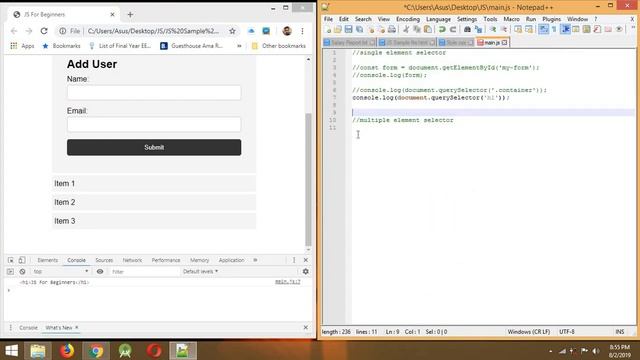Click the Chrome profile avatar
This screenshot has width=640, height=360.
point(287,31)
